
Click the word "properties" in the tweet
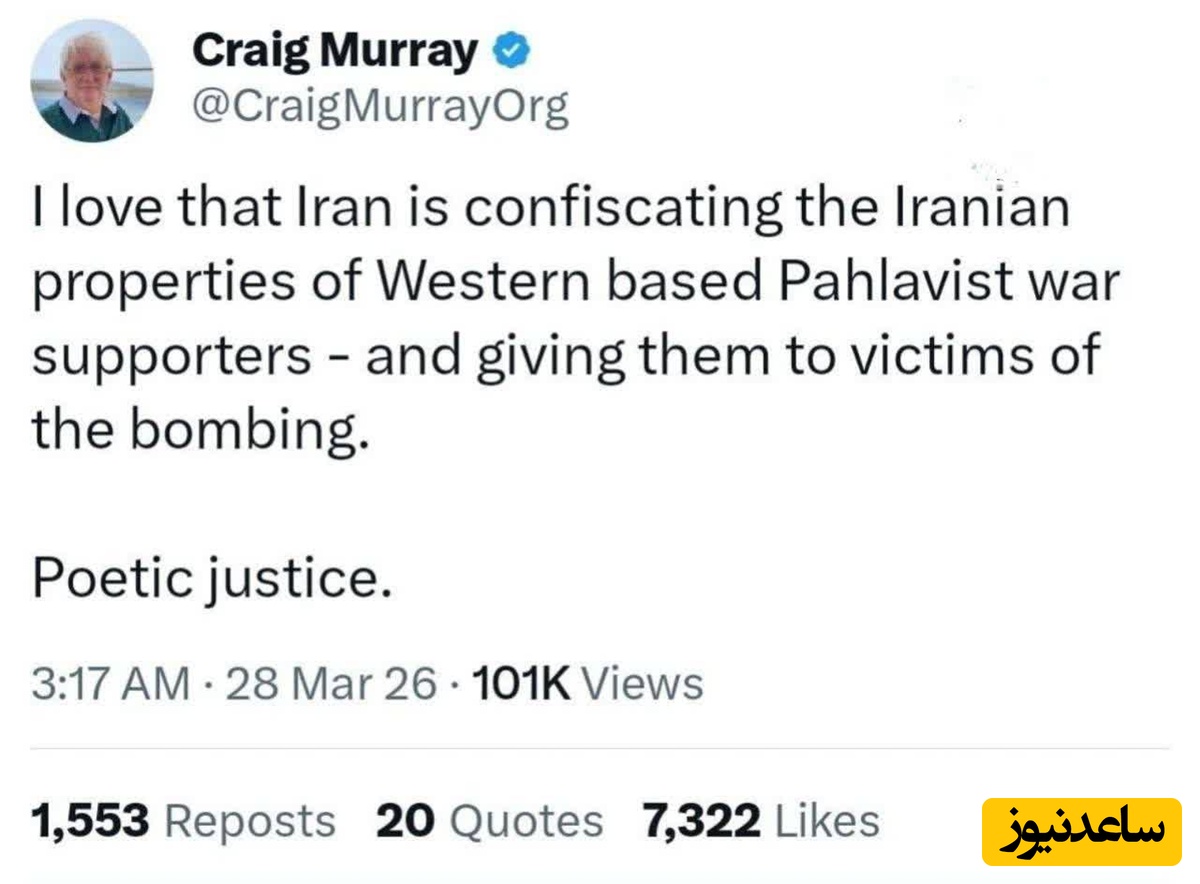(163, 285)
